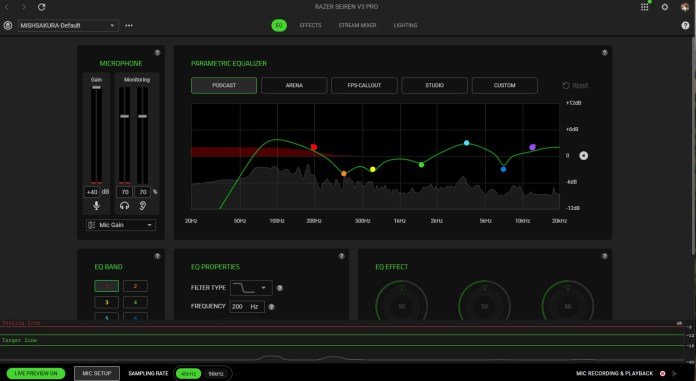Click the help icon next to Frequency

(271, 307)
